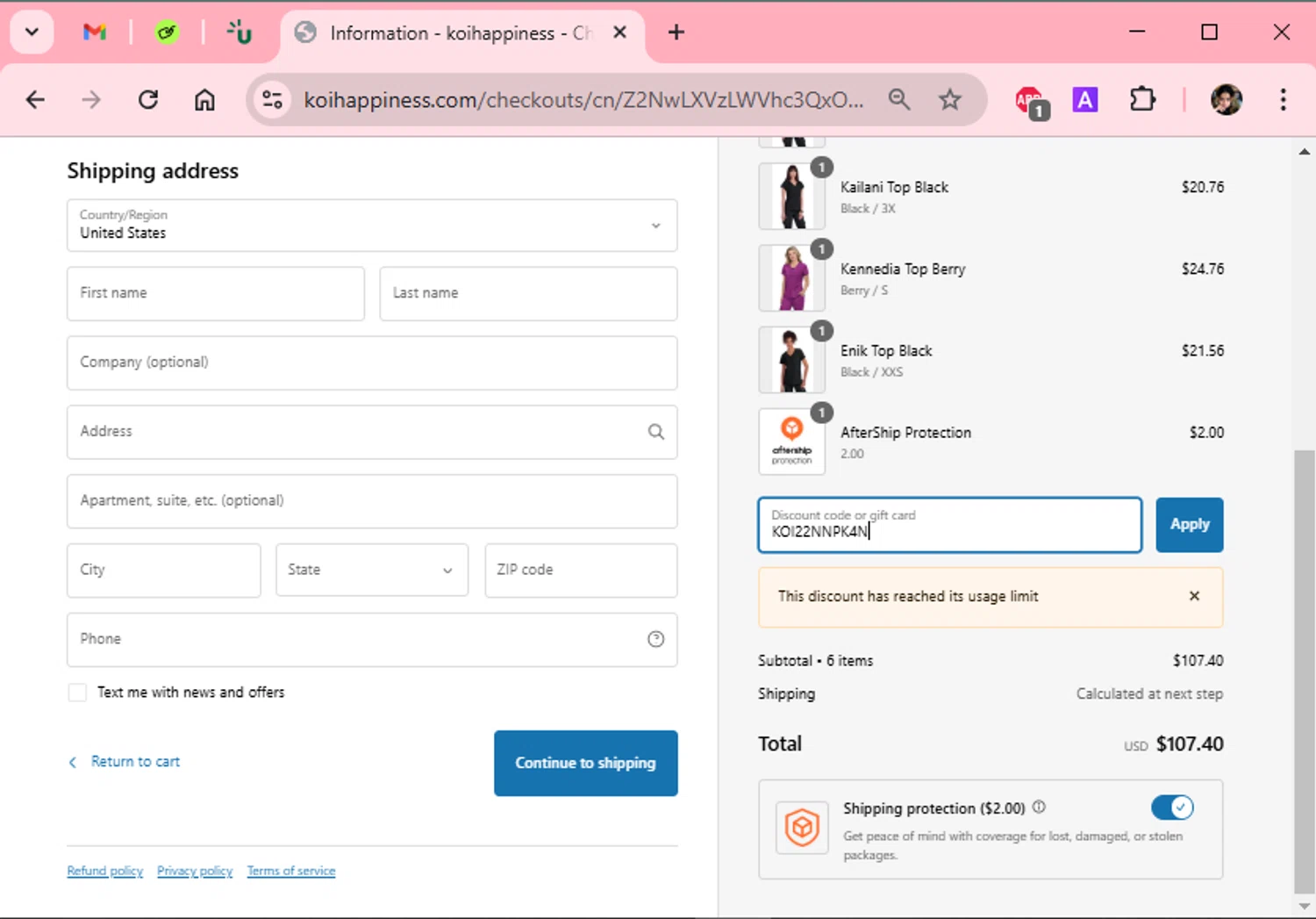The image size is (1316, 919).
Task: Click Continue to shipping button
Action: tap(585, 763)
